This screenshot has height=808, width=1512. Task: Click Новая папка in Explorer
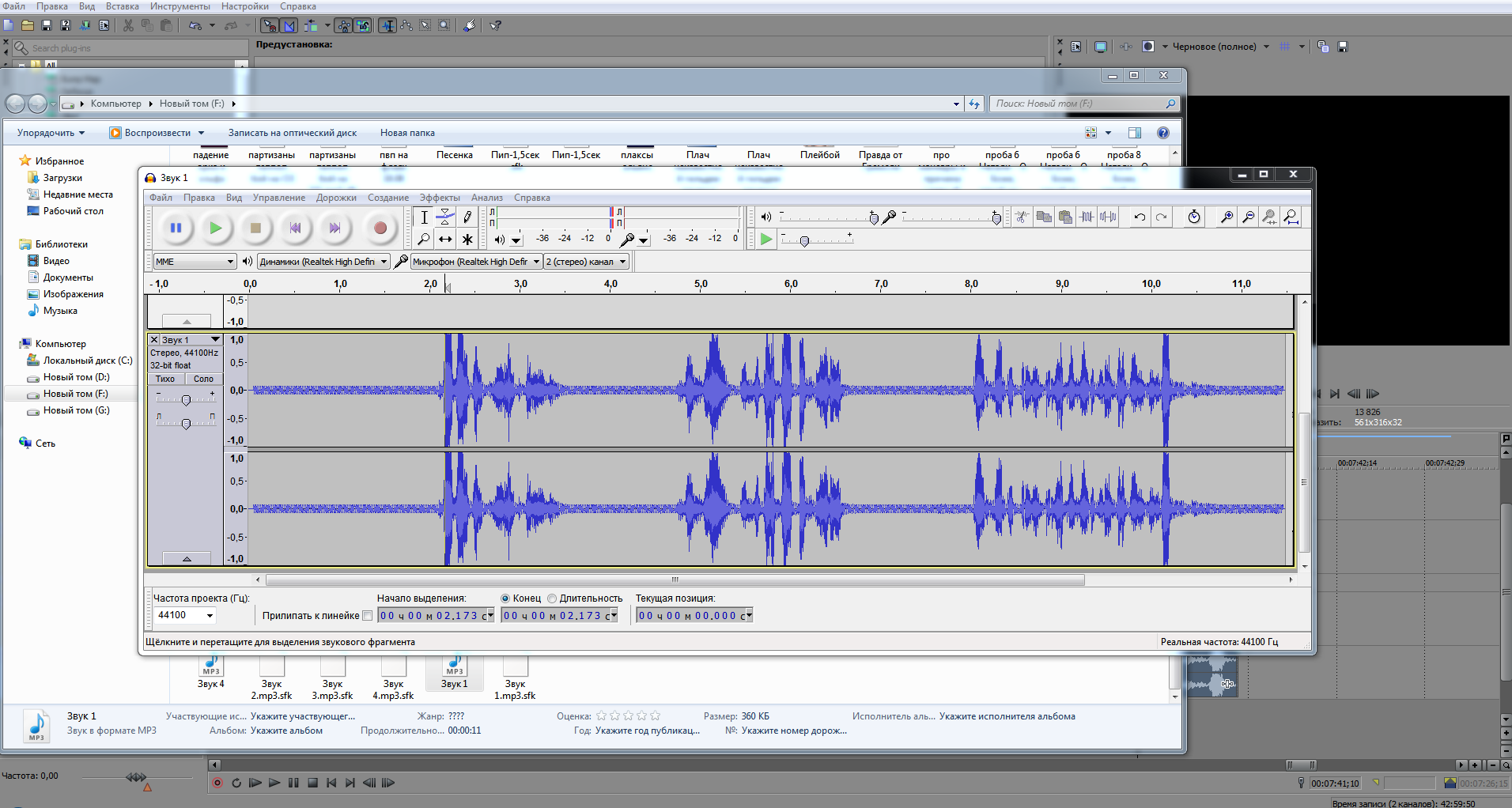coord(407,133)
